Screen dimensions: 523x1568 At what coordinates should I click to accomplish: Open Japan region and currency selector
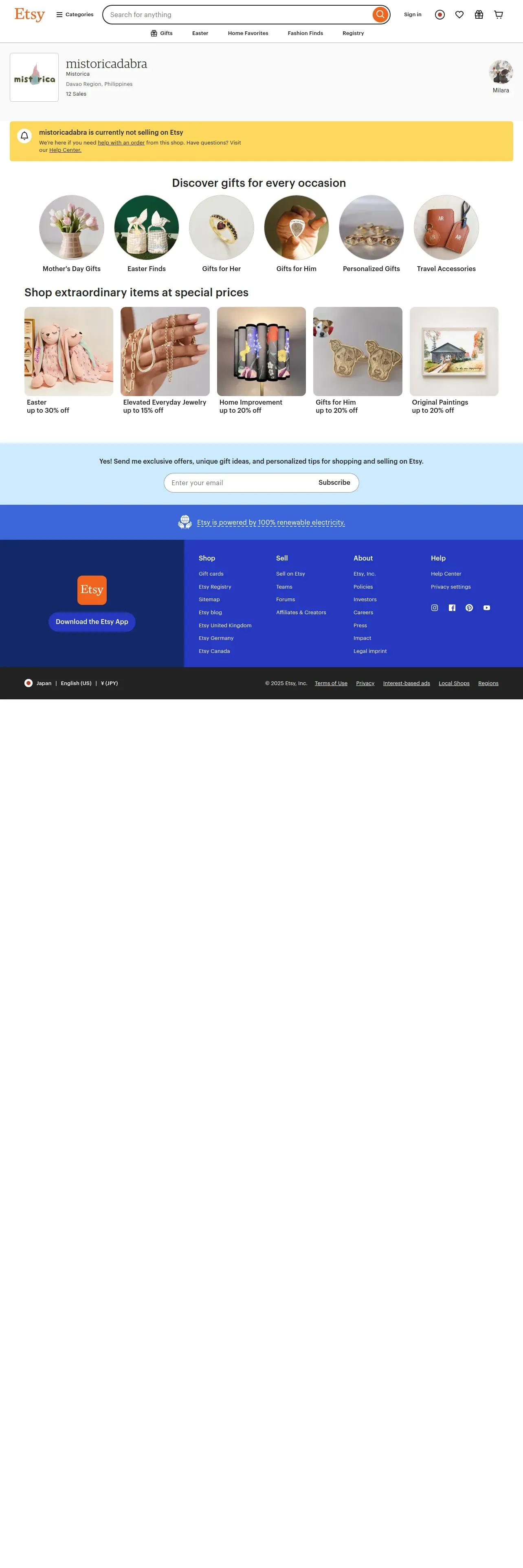coord(71,683)
